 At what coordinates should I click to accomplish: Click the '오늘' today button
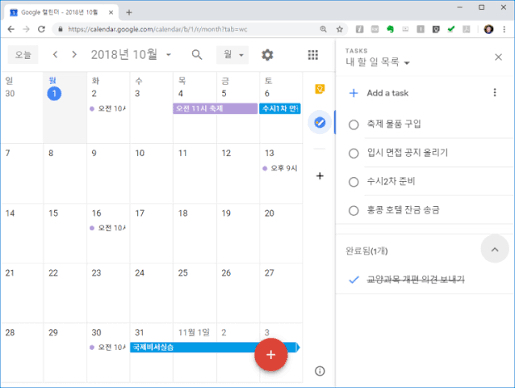[x=23, y=54]
